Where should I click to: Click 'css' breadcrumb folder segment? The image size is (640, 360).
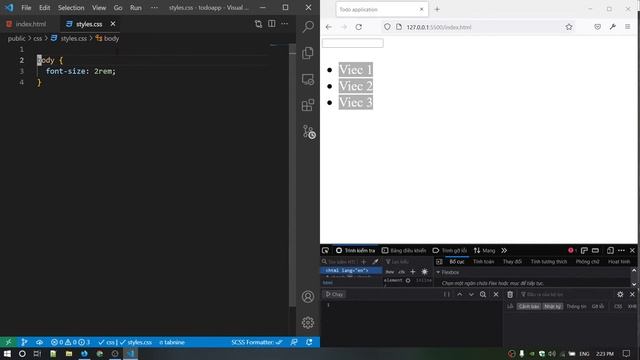tap(38, 38)
